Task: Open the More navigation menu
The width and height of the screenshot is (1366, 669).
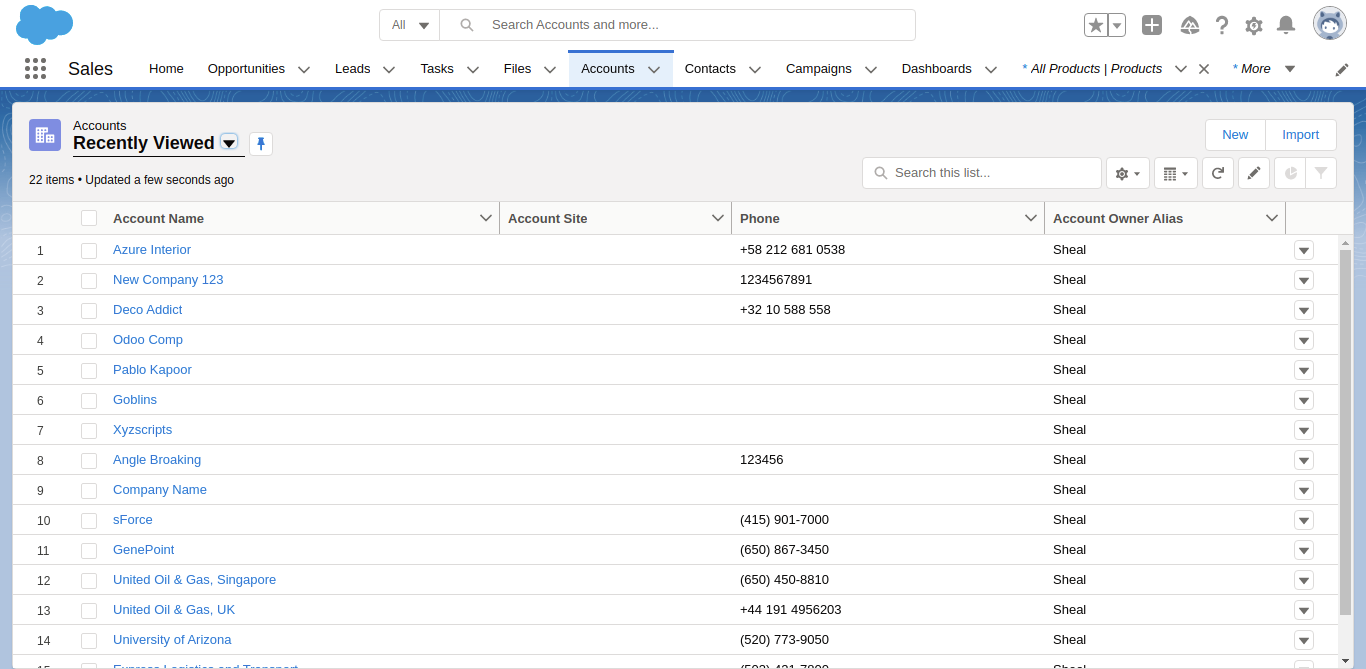Action: point(1264,69)
